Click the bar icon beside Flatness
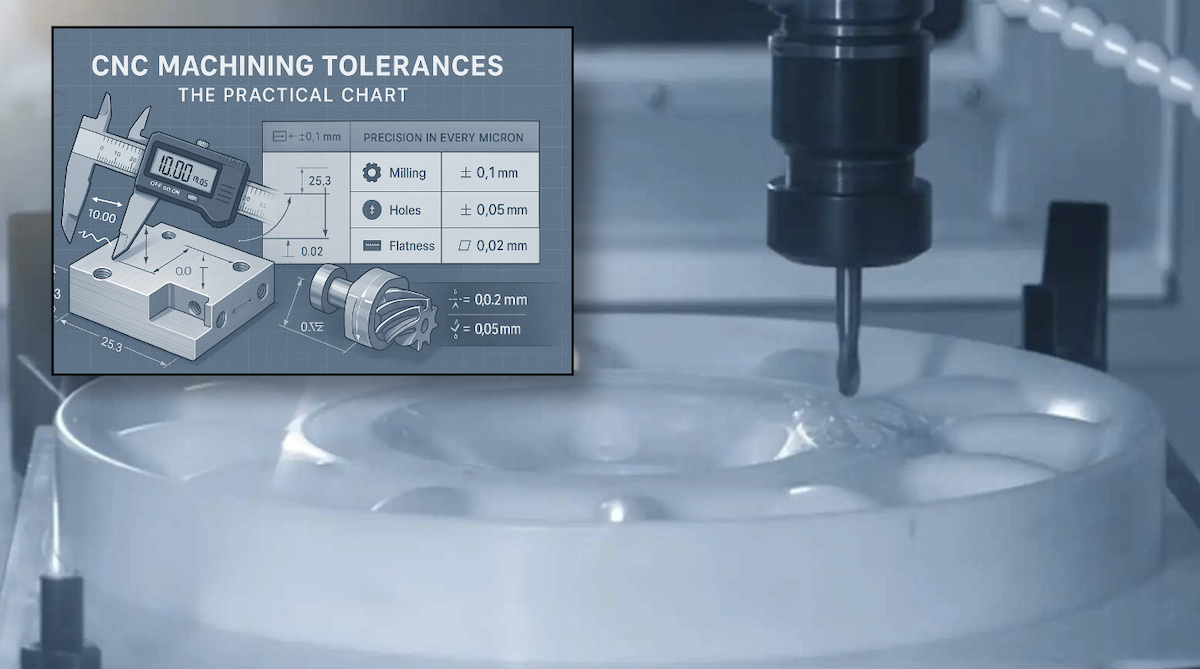1200x669 pixels. 371,245
